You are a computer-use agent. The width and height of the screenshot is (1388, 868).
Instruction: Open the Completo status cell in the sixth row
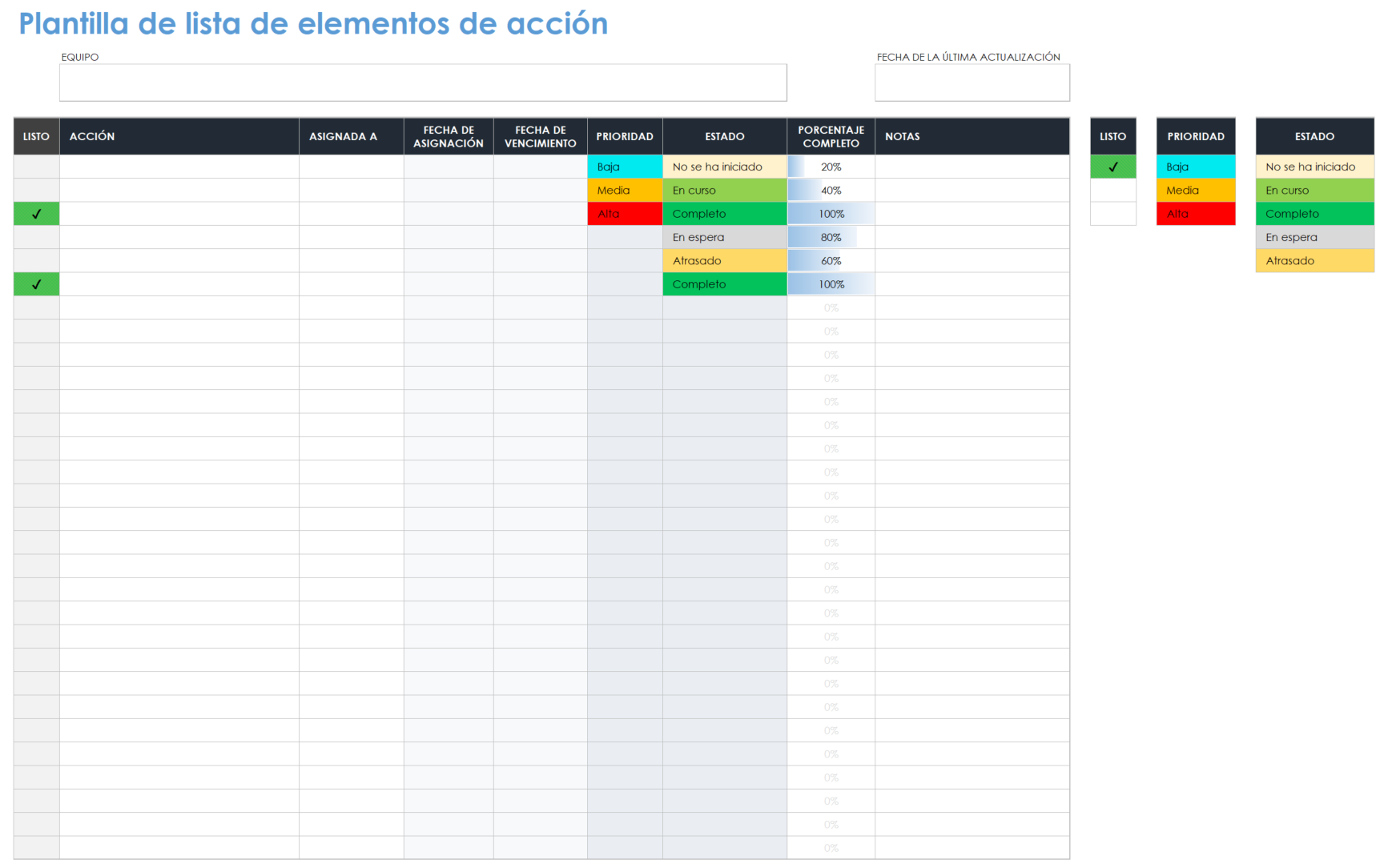pyautogui.click(x=725, y=284)
